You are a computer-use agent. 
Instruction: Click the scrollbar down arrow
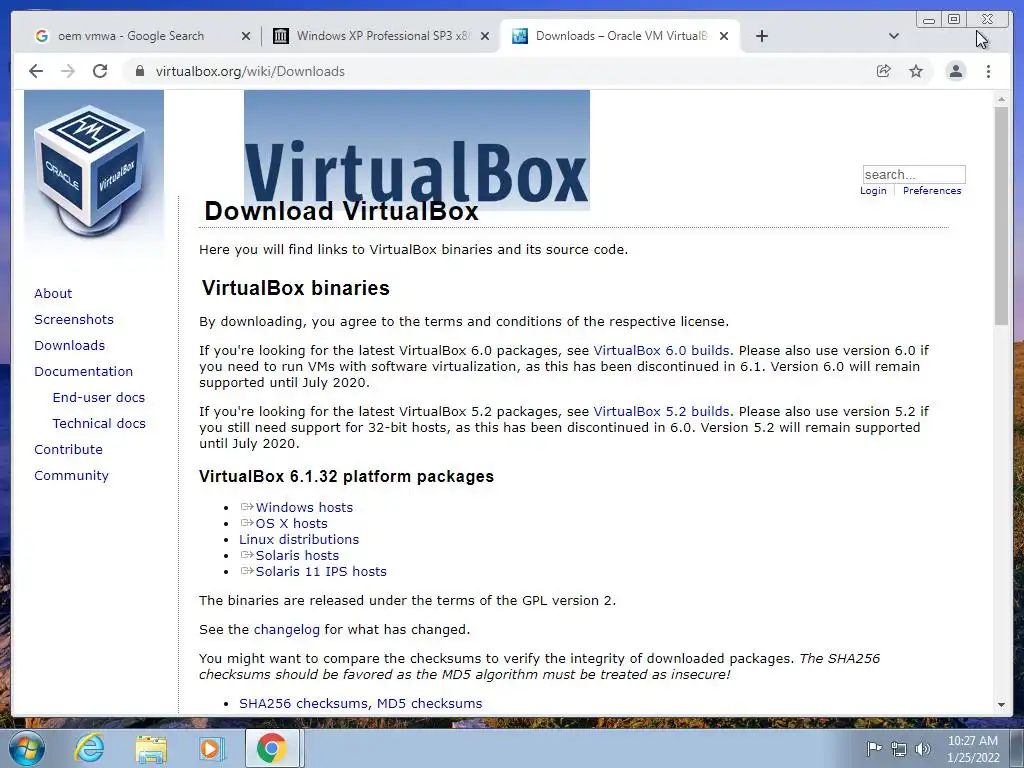(x=1001, y=705)
